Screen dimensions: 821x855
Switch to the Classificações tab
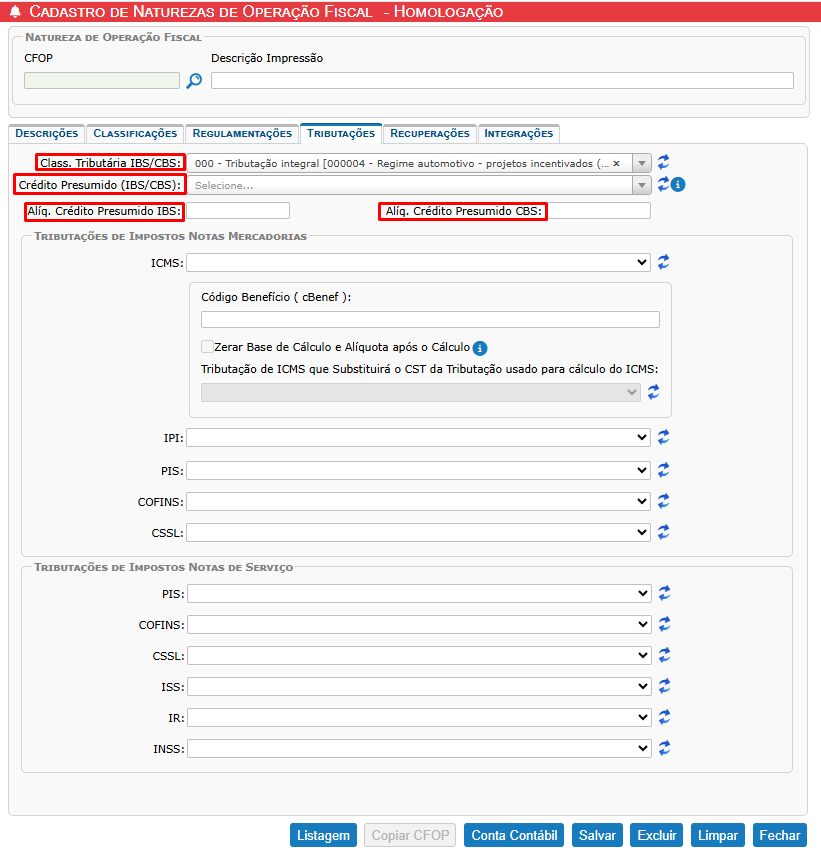[135, 133]
